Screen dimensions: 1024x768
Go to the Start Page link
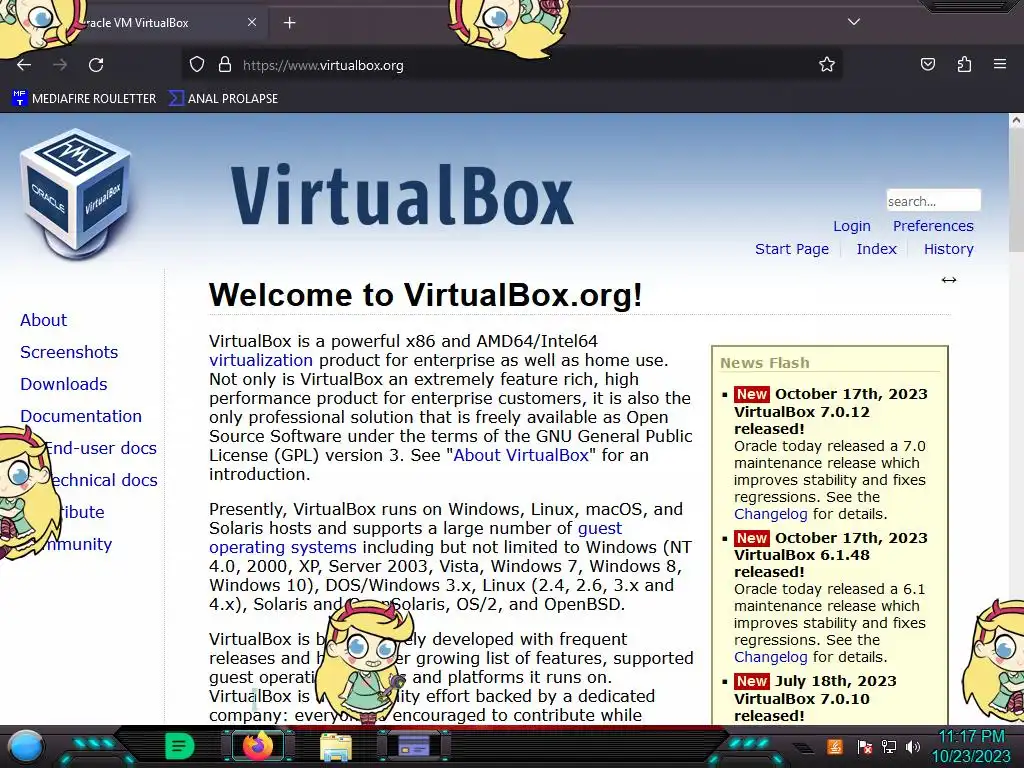coord(792,249)
